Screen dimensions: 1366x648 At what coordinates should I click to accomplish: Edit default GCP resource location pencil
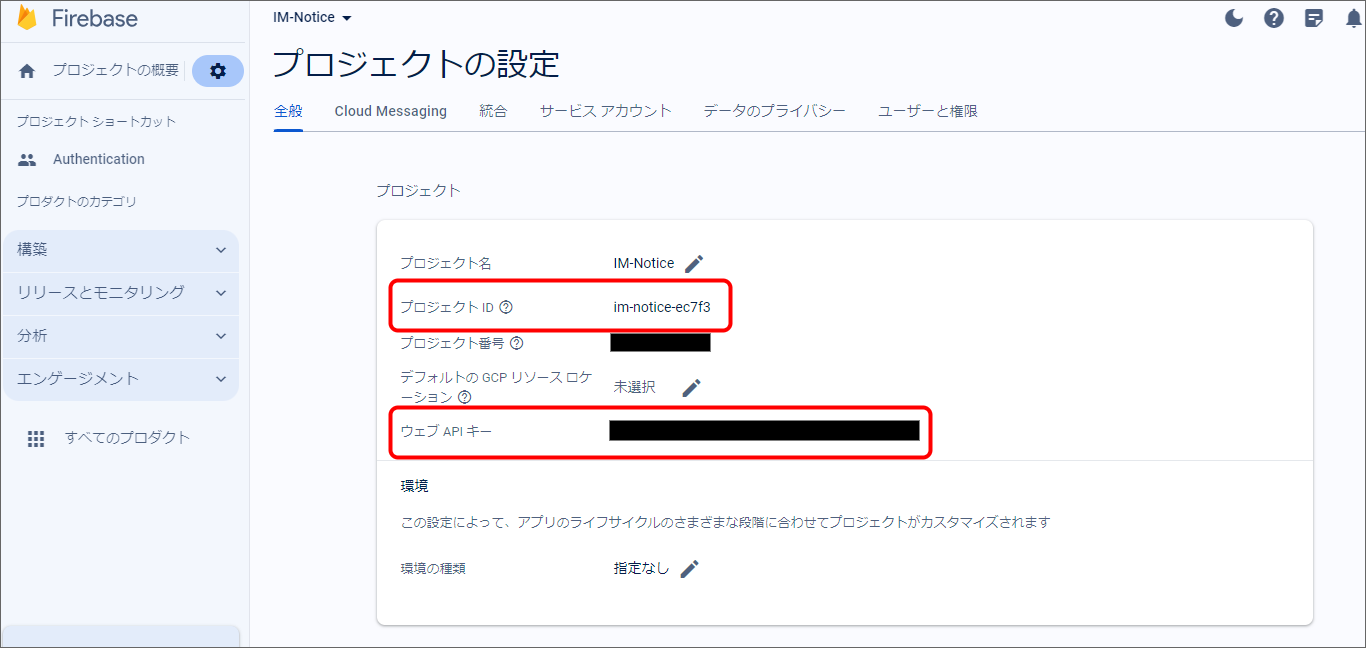coord(691,387)
